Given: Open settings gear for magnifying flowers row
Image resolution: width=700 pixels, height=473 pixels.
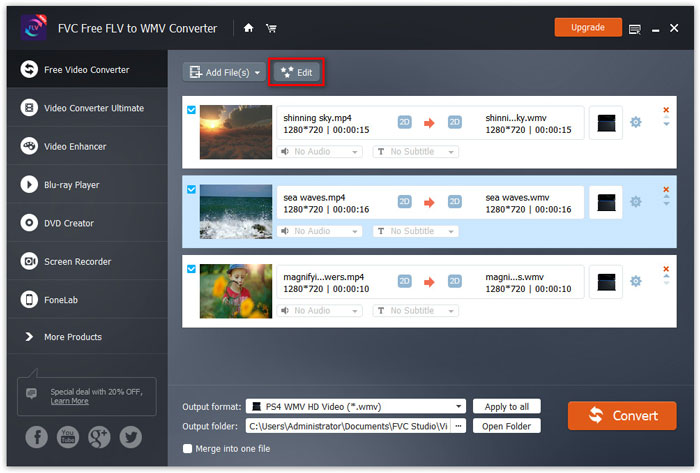Looking at the screenshot, I should (x=635, y=281).
